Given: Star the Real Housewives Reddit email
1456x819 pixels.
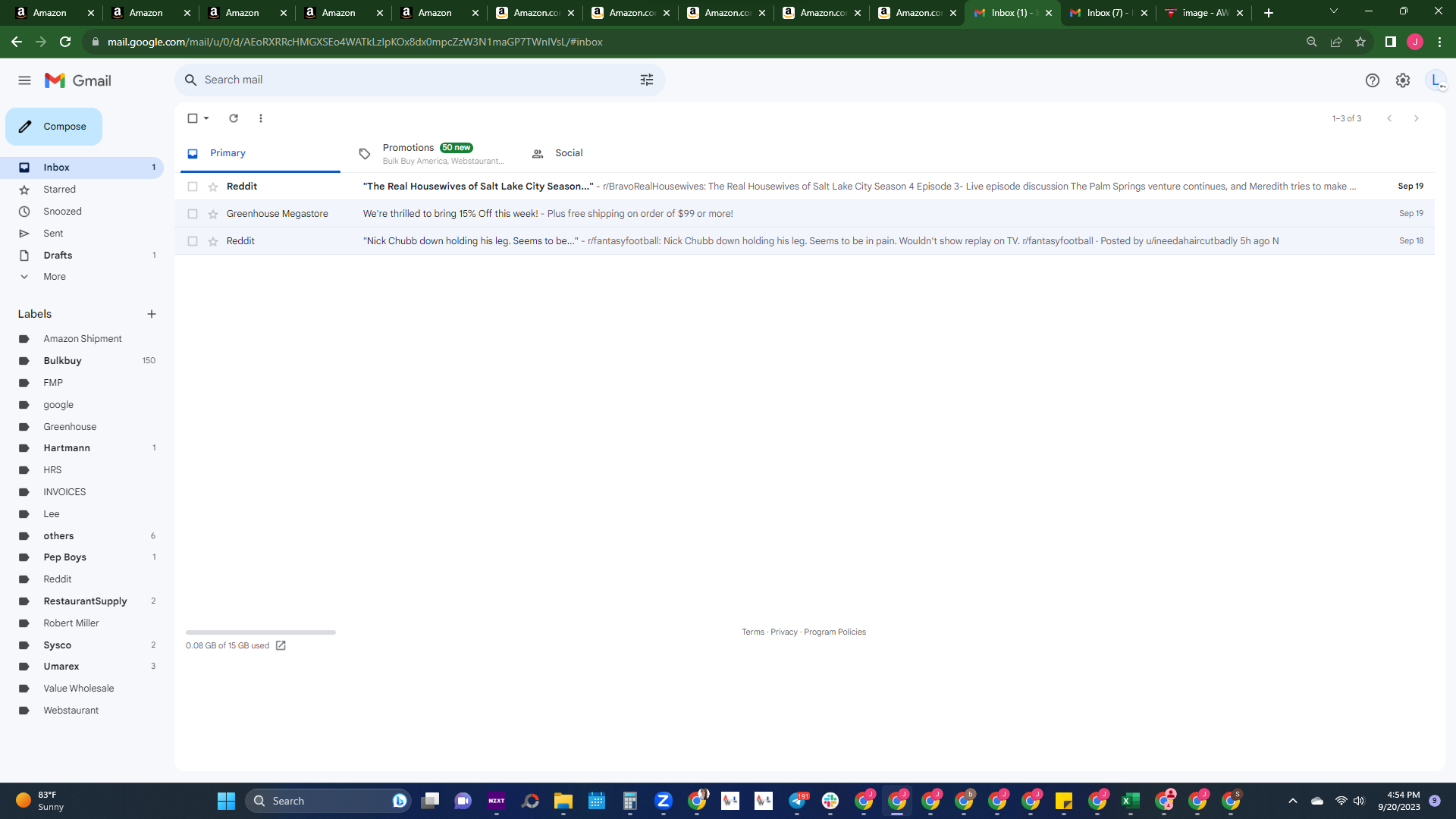Looking at the screenshot, I should coord(213,187).
